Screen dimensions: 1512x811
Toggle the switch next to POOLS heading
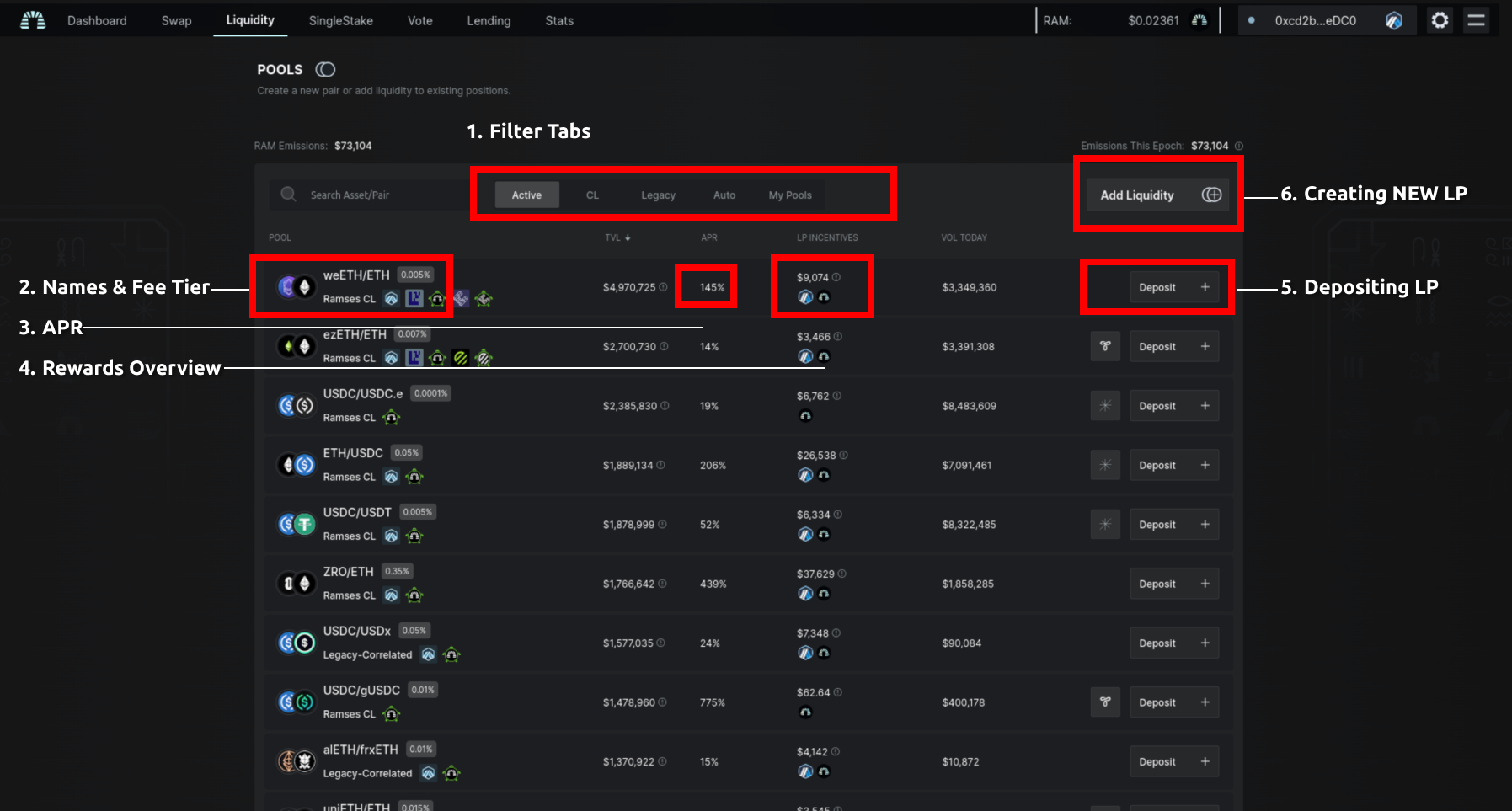(325, 69)
